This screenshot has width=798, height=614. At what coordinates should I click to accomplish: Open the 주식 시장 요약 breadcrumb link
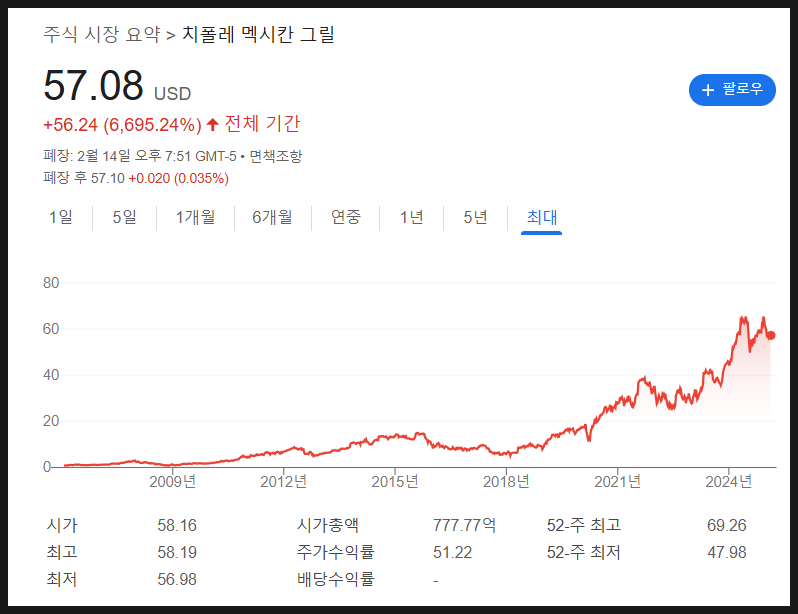coord(102,35)
